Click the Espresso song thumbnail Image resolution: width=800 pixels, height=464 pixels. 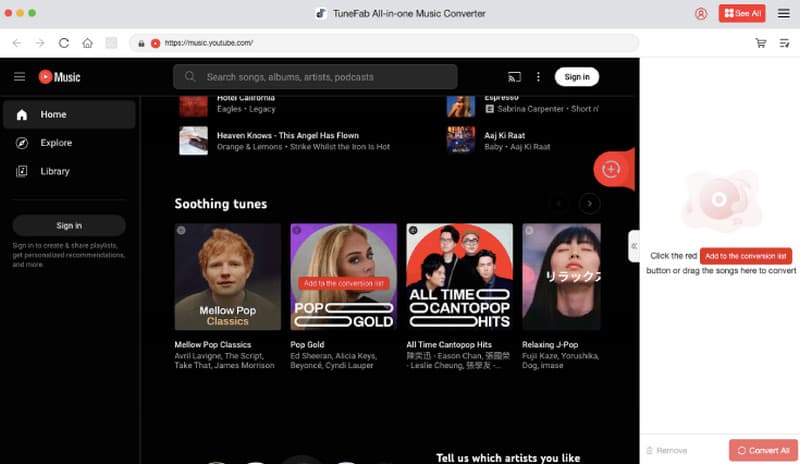pos(461,105)
